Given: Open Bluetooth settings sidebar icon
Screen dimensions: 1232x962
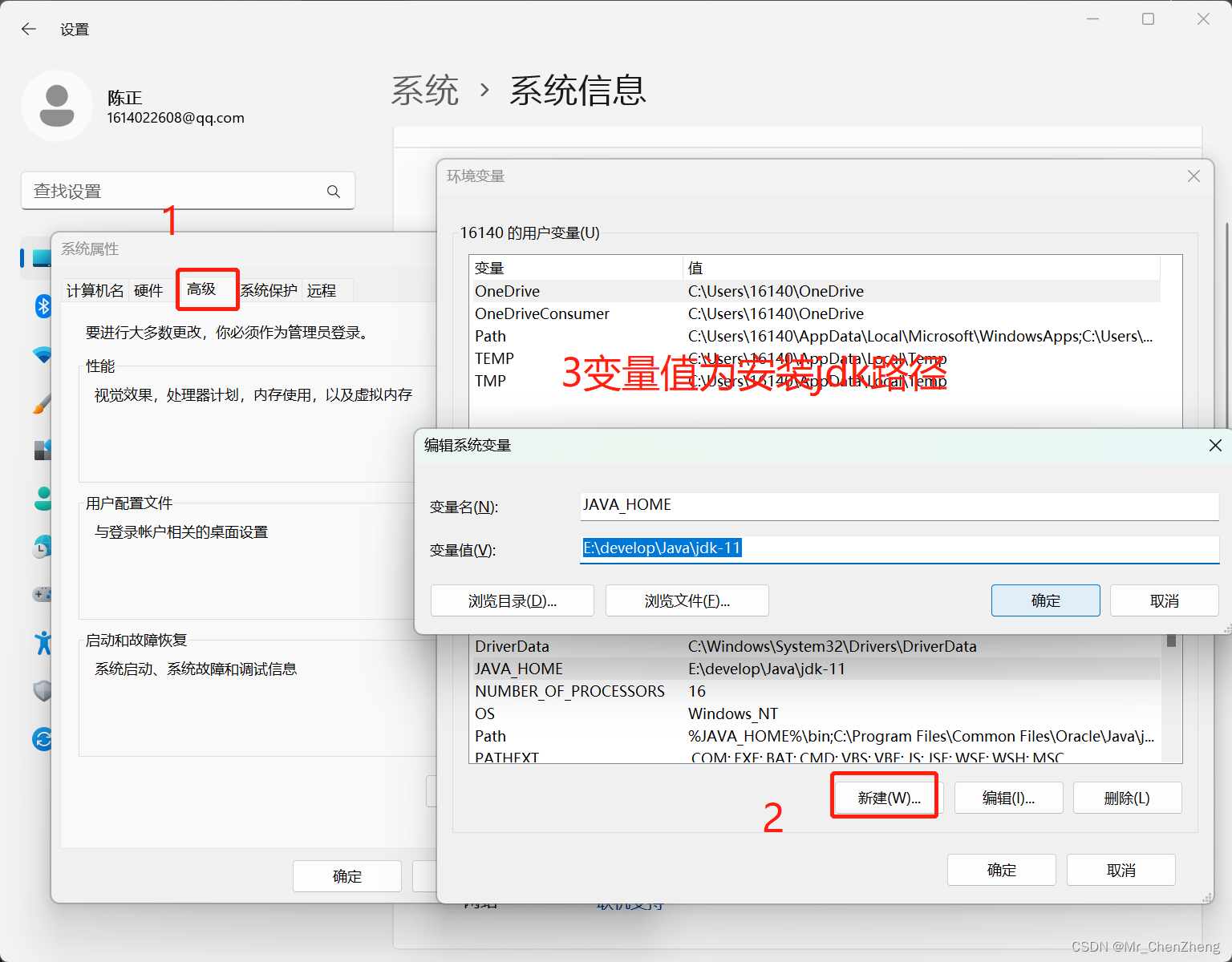Looking at the screenshot, I should tap(43, 305).
